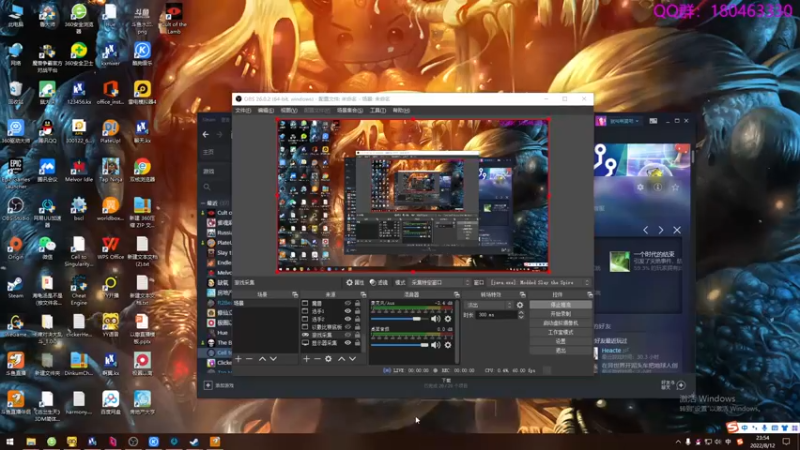The width and height of the screenshot is (800, 450).
Task: Increase the 时长 transition duration stepper
Action: tap(520, 313)
